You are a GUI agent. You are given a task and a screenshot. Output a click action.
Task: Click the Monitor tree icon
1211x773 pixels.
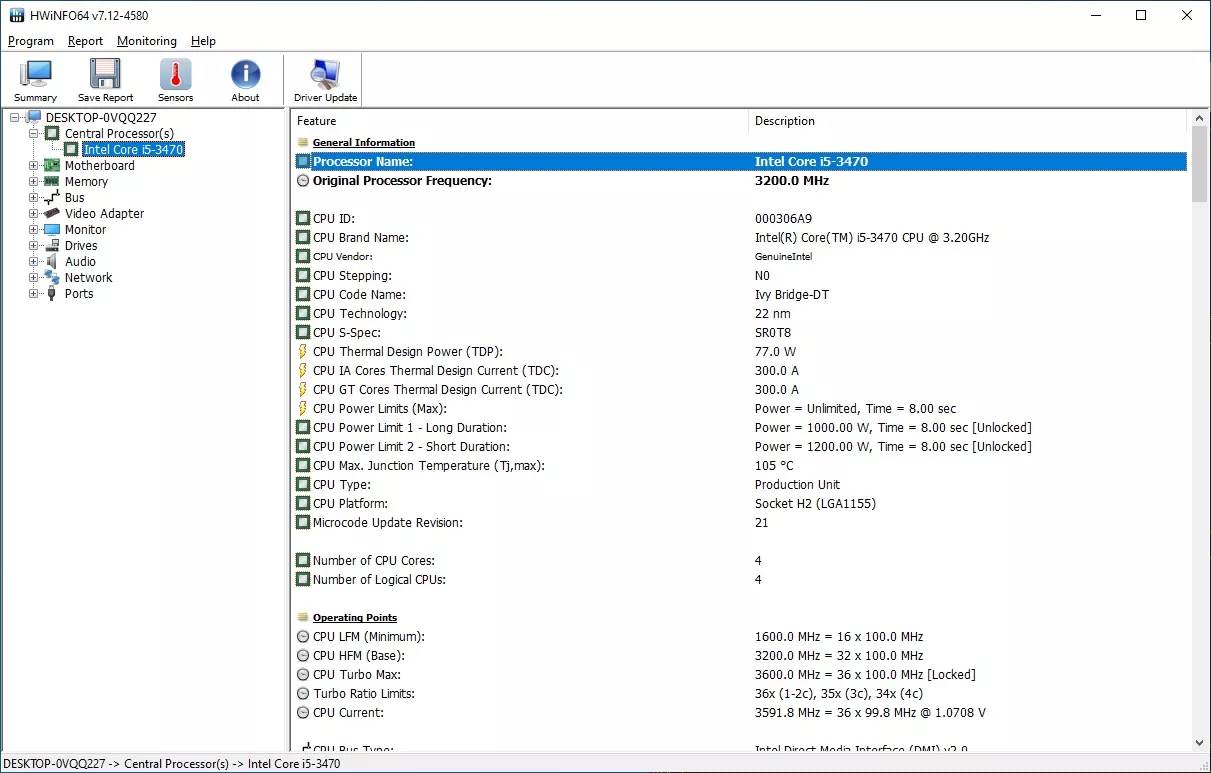tap(52, 230)
